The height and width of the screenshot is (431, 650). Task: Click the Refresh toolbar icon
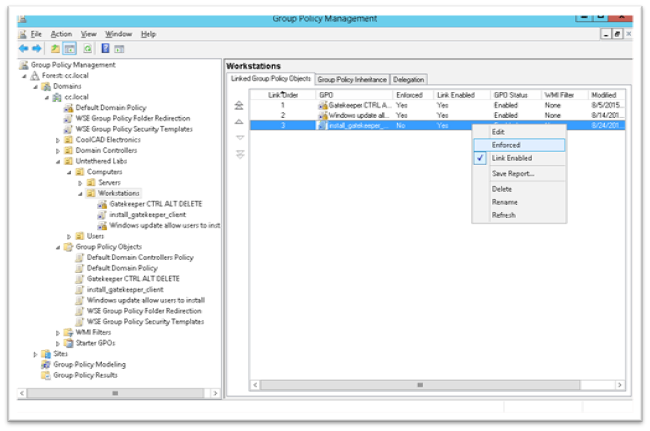[x=87, y=48]
